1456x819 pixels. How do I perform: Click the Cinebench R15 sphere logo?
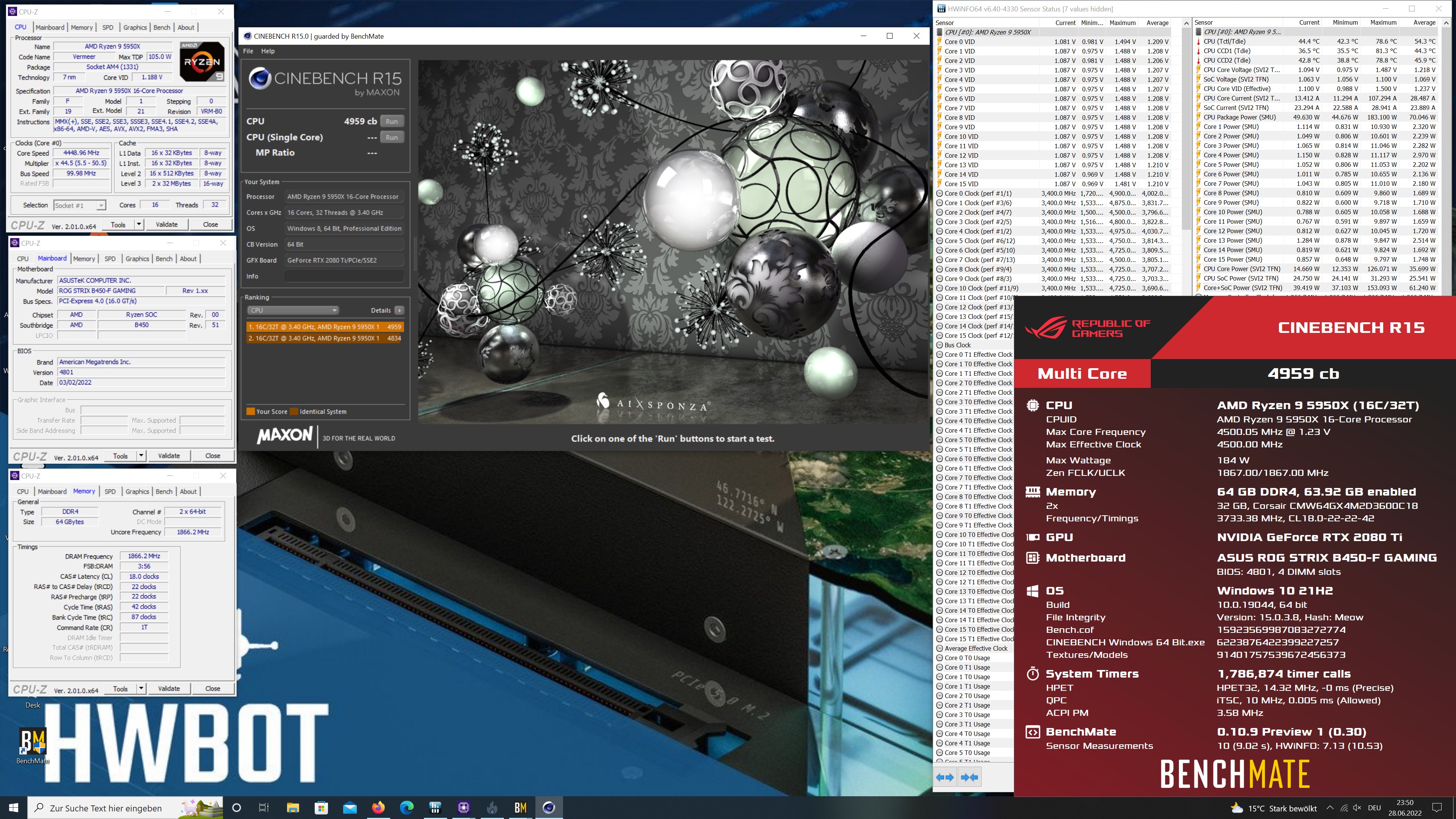click(x=260, y=78)
